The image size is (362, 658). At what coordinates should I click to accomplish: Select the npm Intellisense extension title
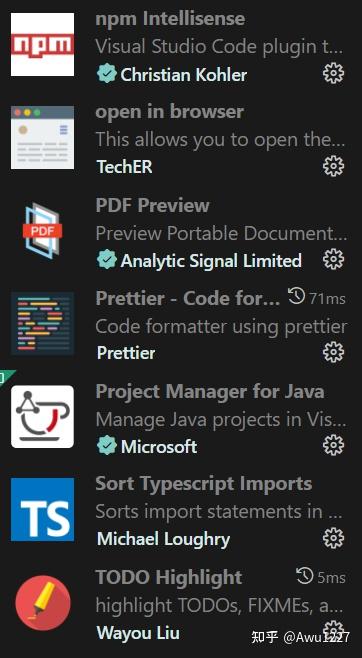pyautogui.click(x=170, y=19)
